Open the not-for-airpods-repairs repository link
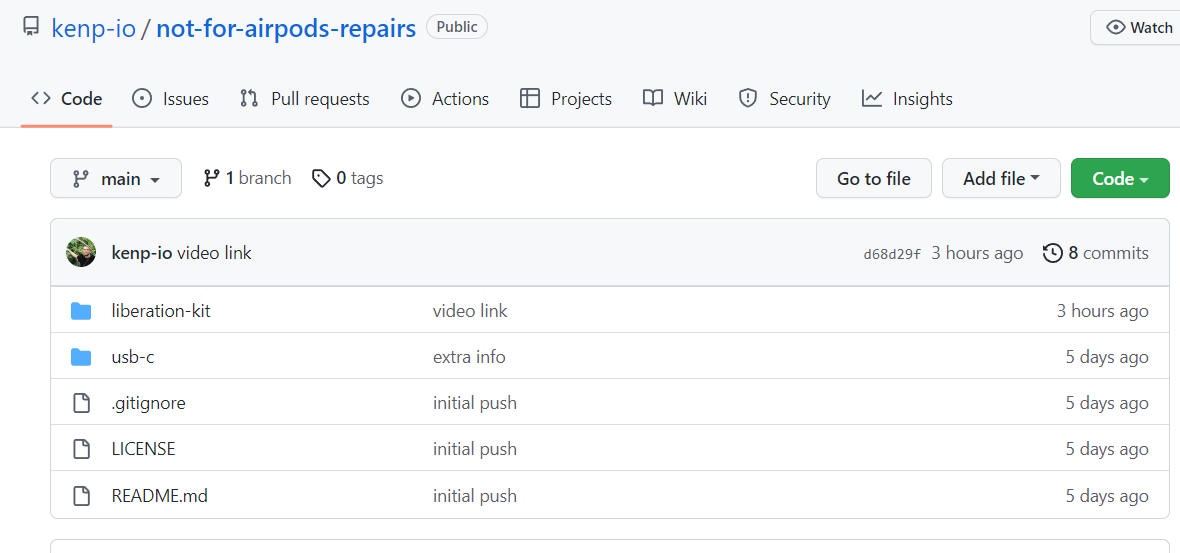Screen dimensions: 1180x553 [x=286, y=28]
